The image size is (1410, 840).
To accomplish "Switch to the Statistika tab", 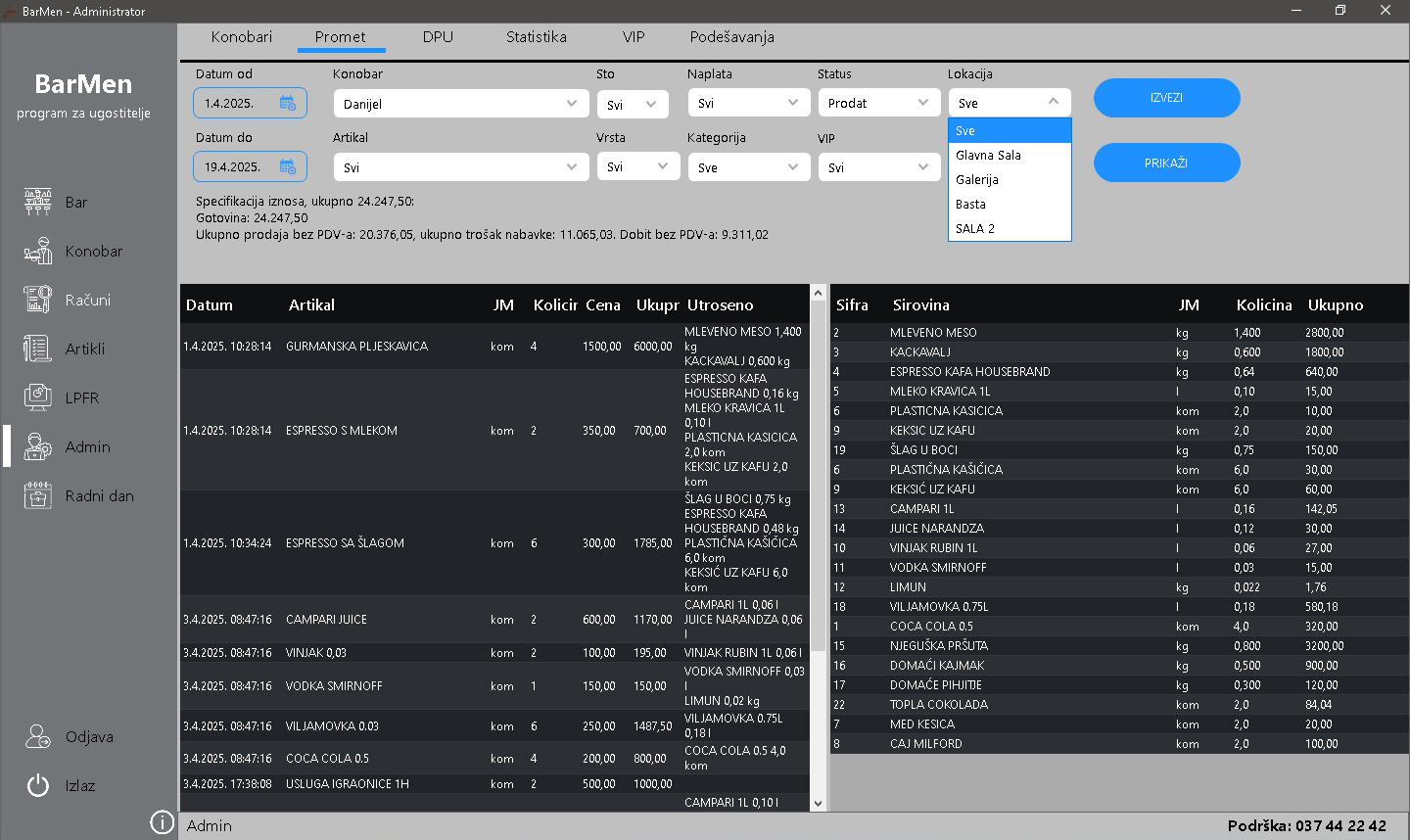I will 536,37.
